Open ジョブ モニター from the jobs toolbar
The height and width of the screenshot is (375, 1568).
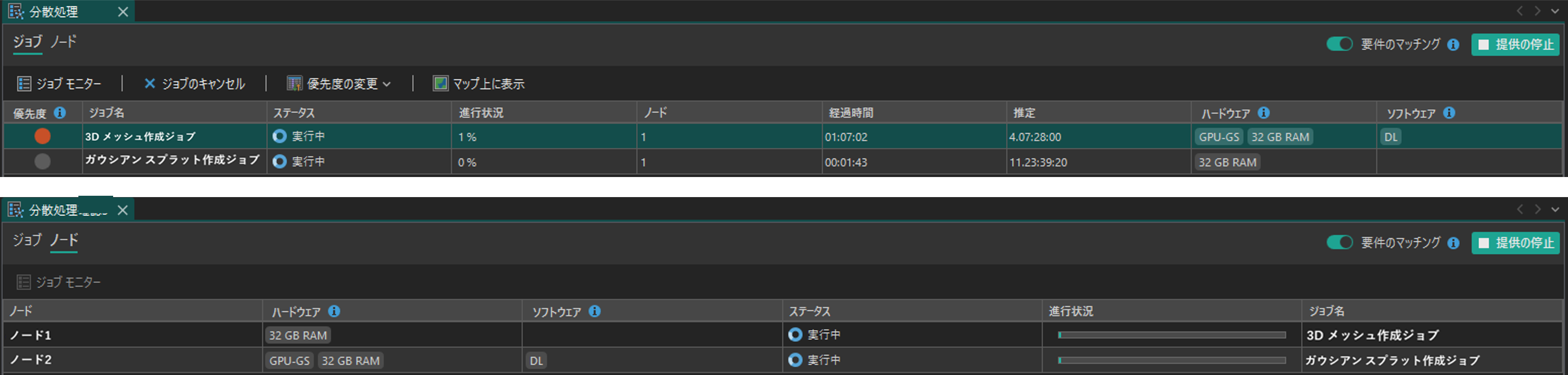59,83
